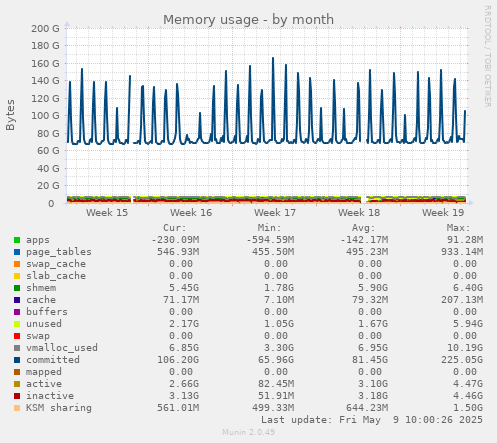This screenshot has width=497, height=443.
Task: Click the shmem dark green legend swatch
Action: 17,288
